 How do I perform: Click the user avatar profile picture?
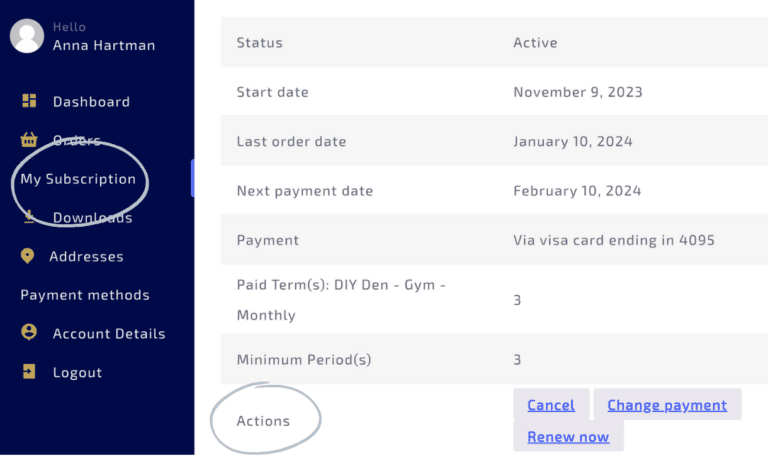27,36
